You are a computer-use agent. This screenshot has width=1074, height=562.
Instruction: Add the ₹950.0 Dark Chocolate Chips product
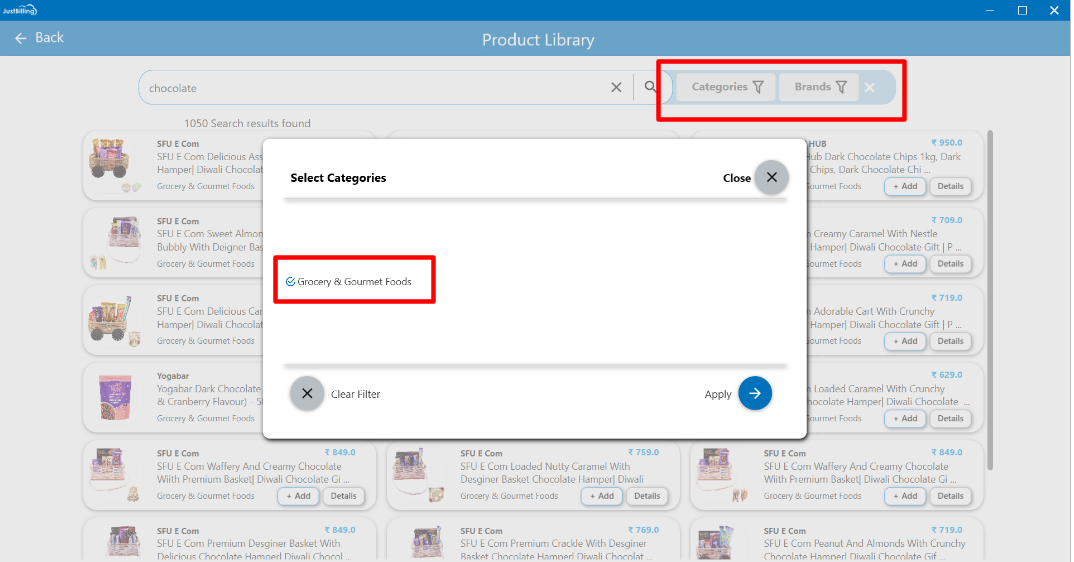pos(904,187)
